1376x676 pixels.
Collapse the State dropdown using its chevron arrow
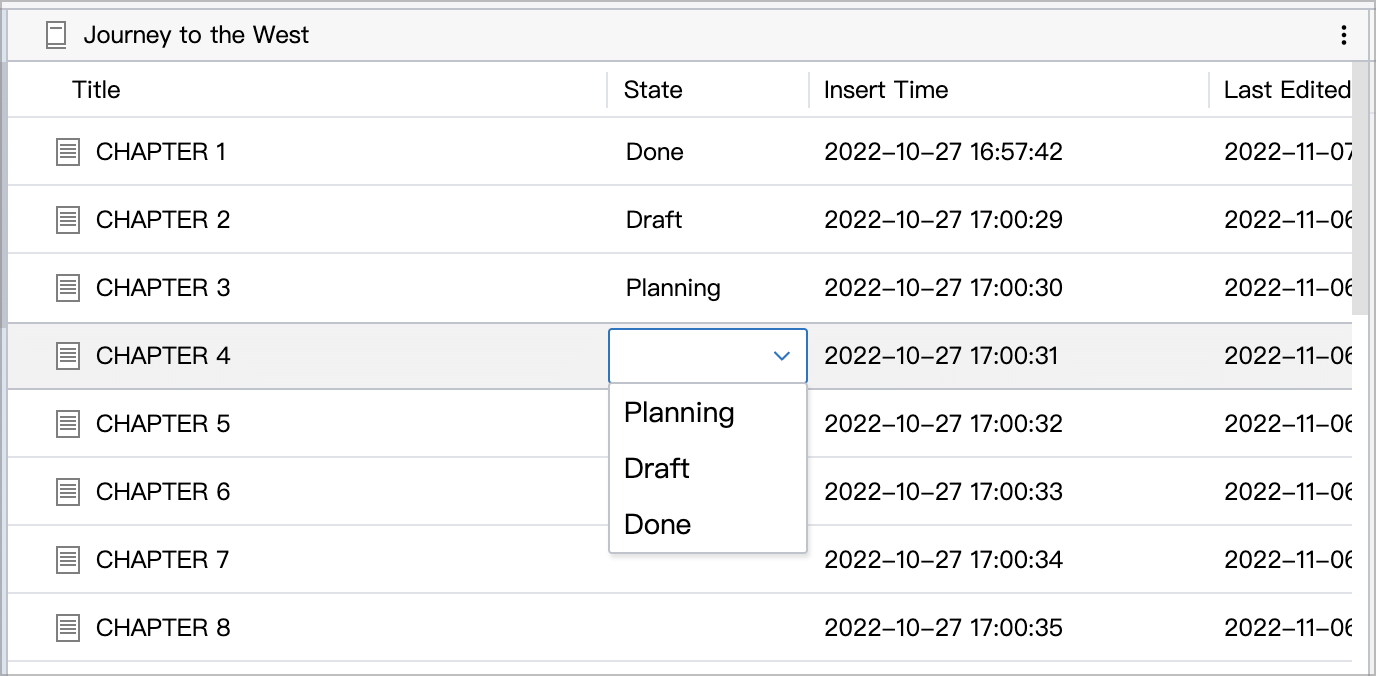[x=782, y=356]
